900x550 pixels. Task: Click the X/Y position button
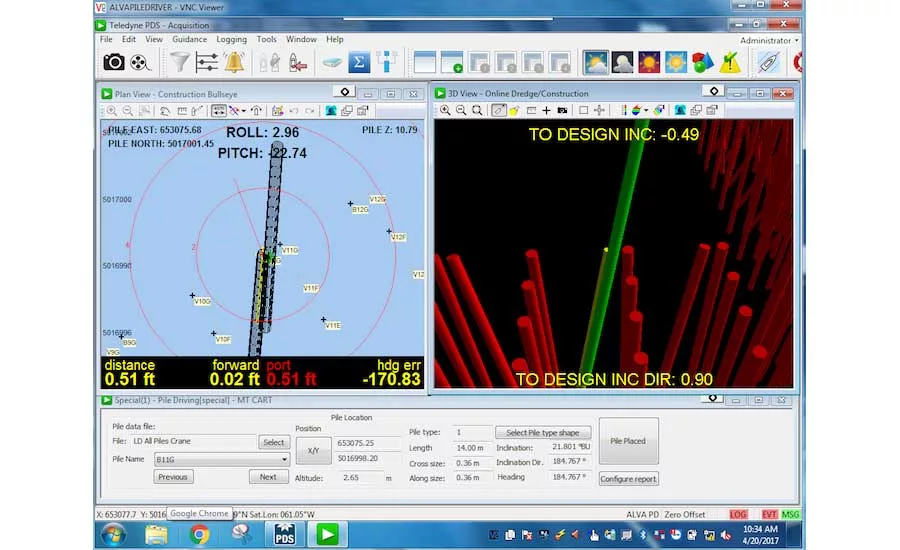click(313, 451)
